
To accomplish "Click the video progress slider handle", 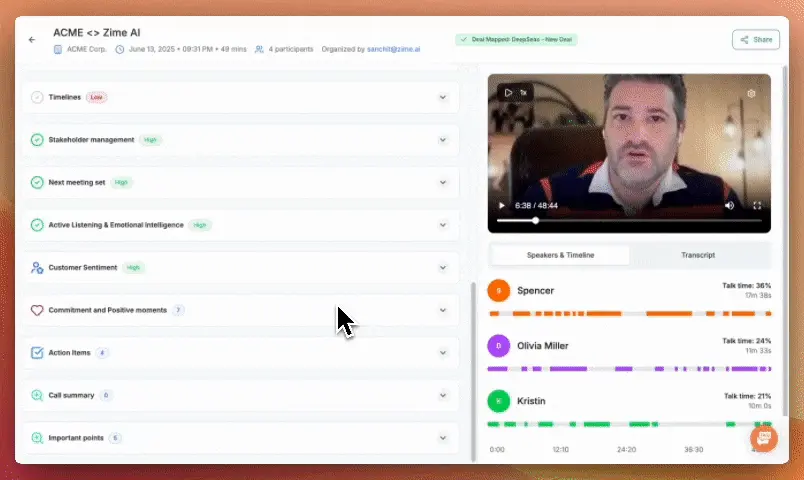I will click(535, 221).
